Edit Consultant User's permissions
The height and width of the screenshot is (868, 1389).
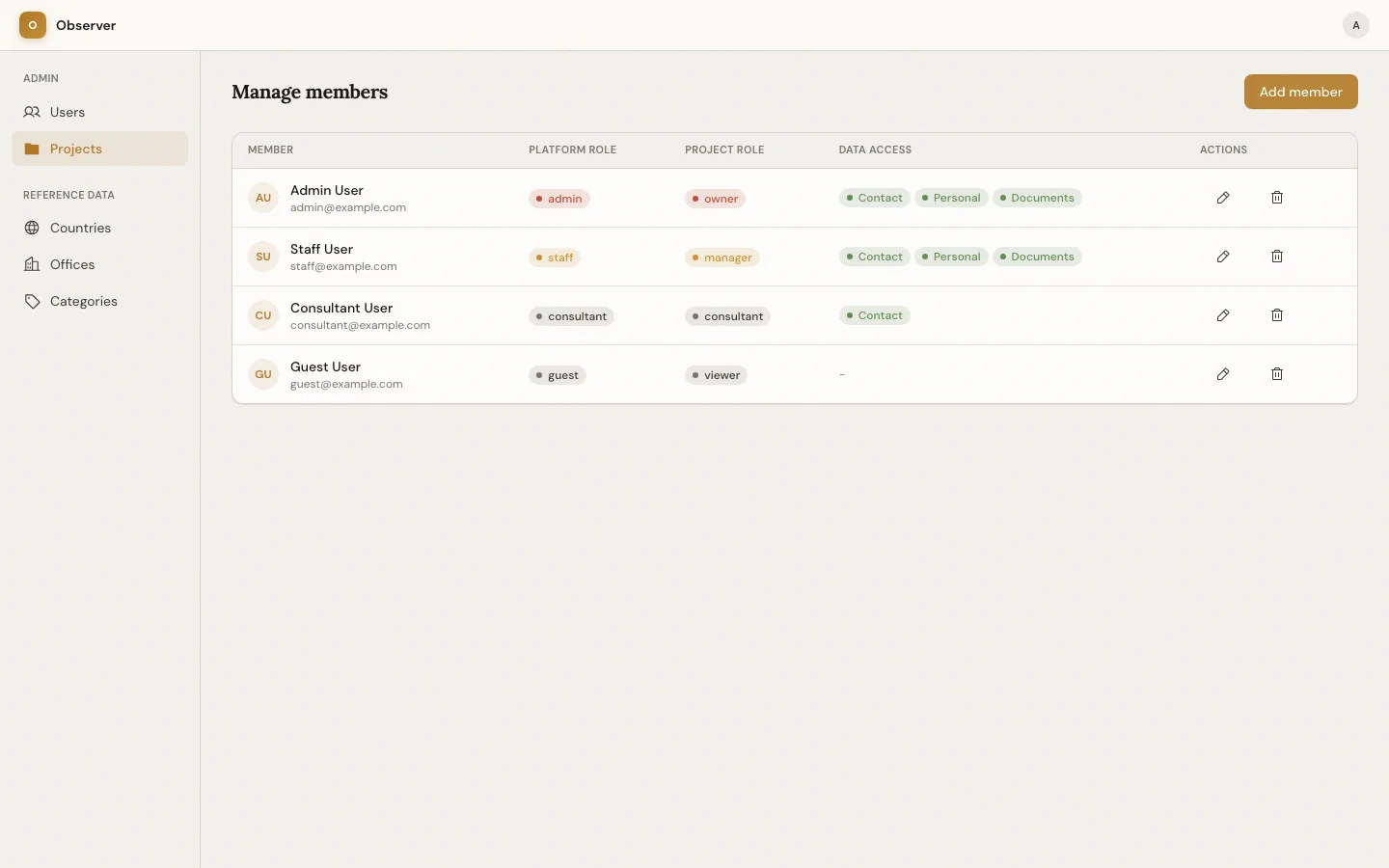[x=1223, y=315]
